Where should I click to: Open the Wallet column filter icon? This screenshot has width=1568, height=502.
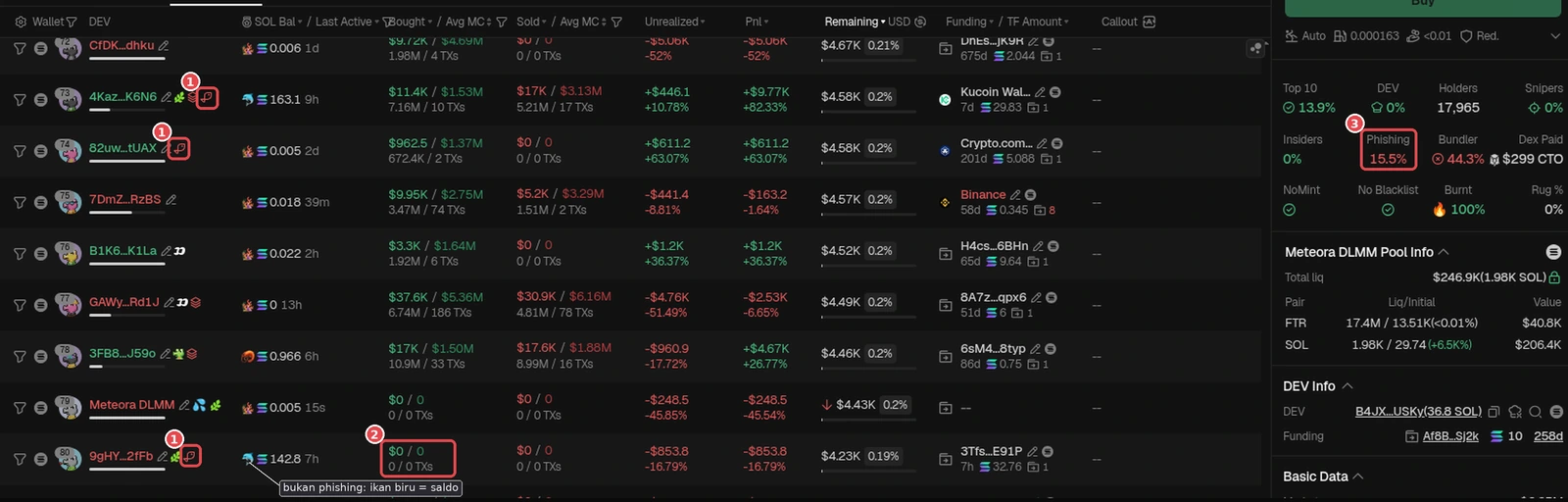pos(71,22)
